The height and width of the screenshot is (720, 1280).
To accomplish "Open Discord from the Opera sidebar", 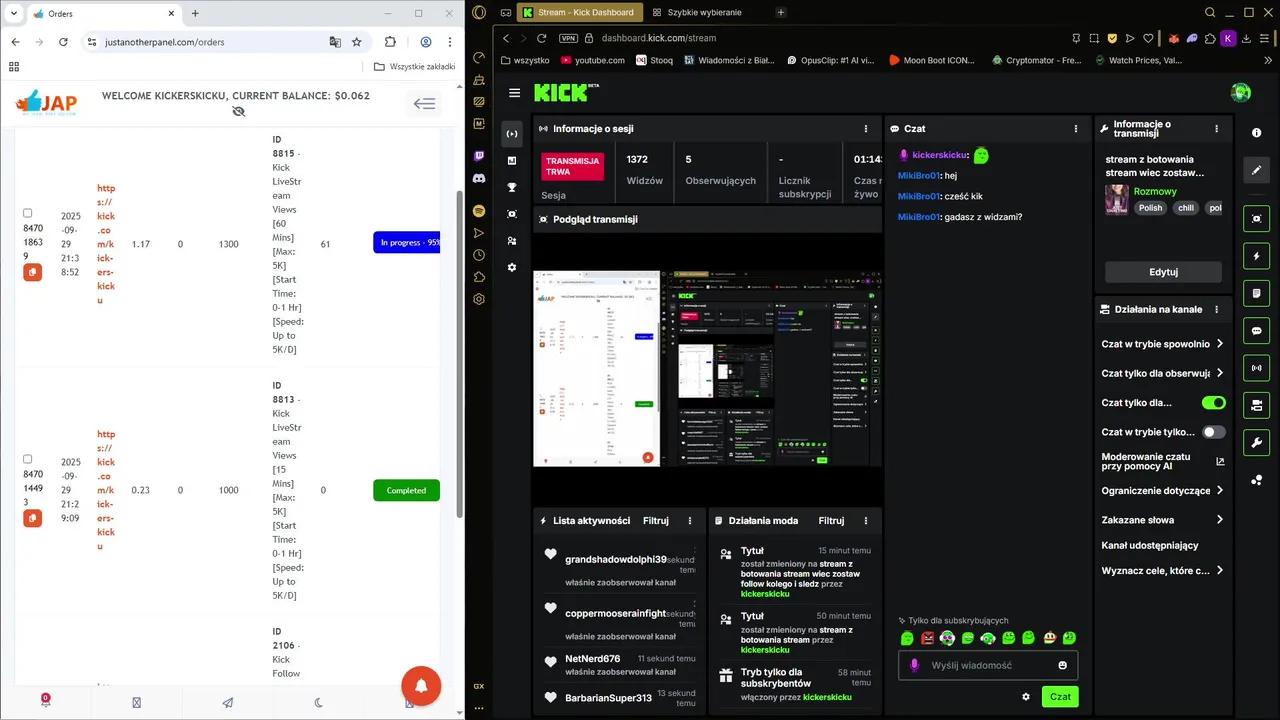I will [x=479, y=177].
